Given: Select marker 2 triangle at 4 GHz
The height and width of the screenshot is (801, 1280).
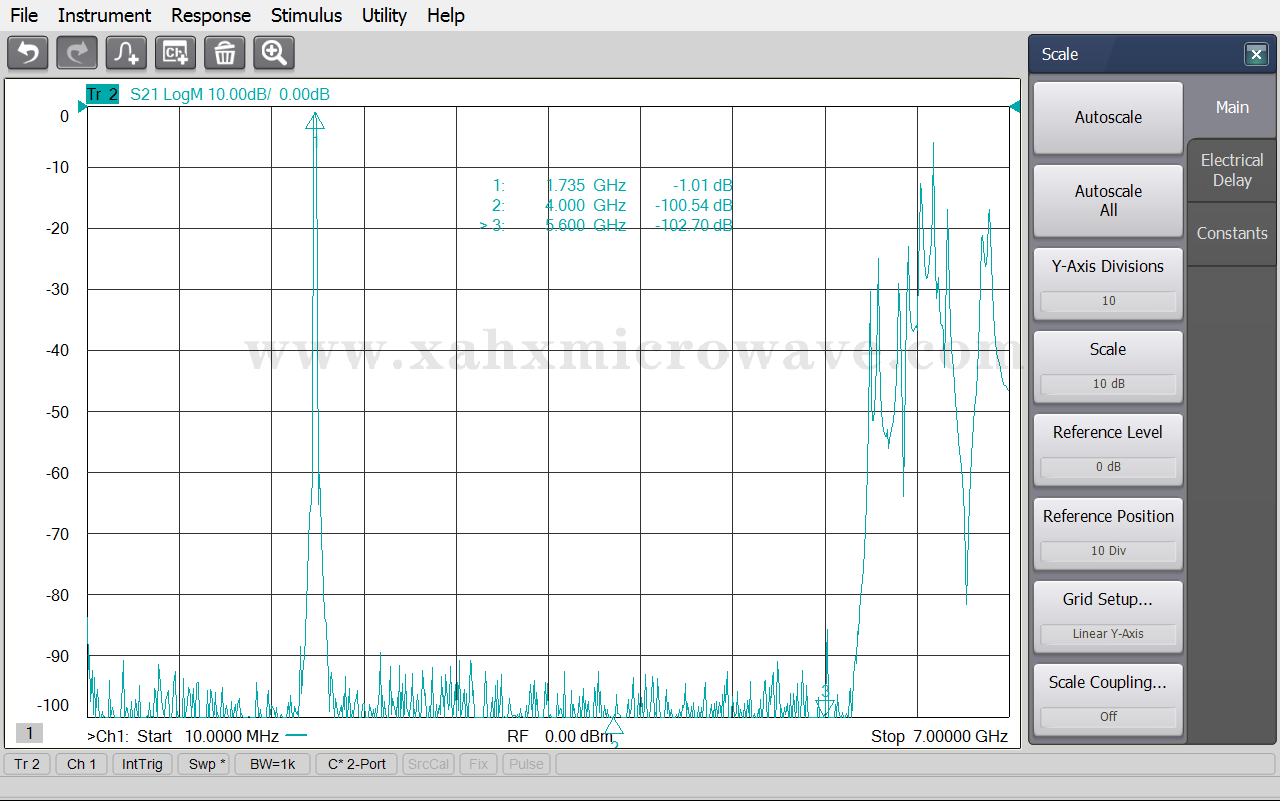Looking at the screenshot, I should (614, 728).
